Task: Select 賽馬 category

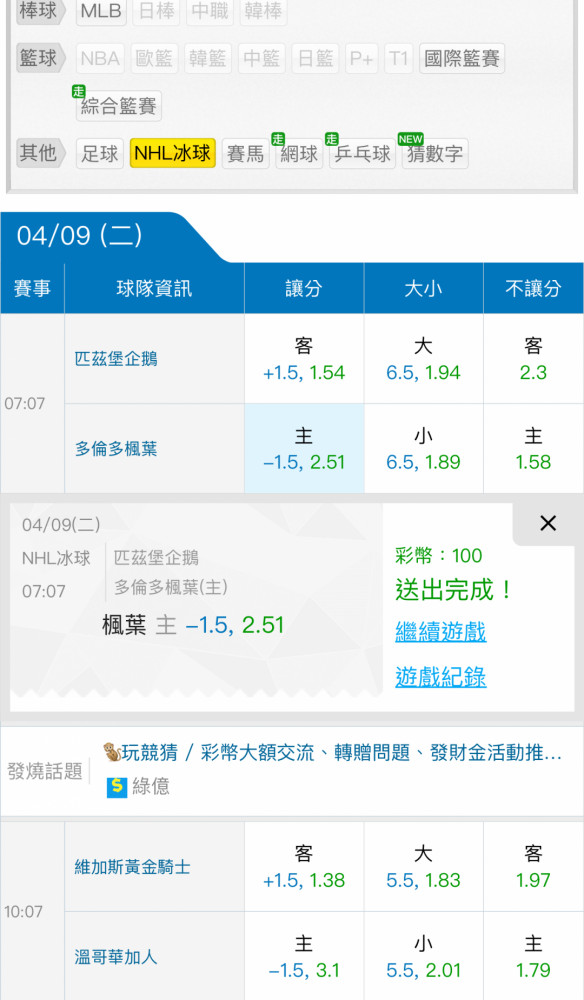Action: point(245,153)
